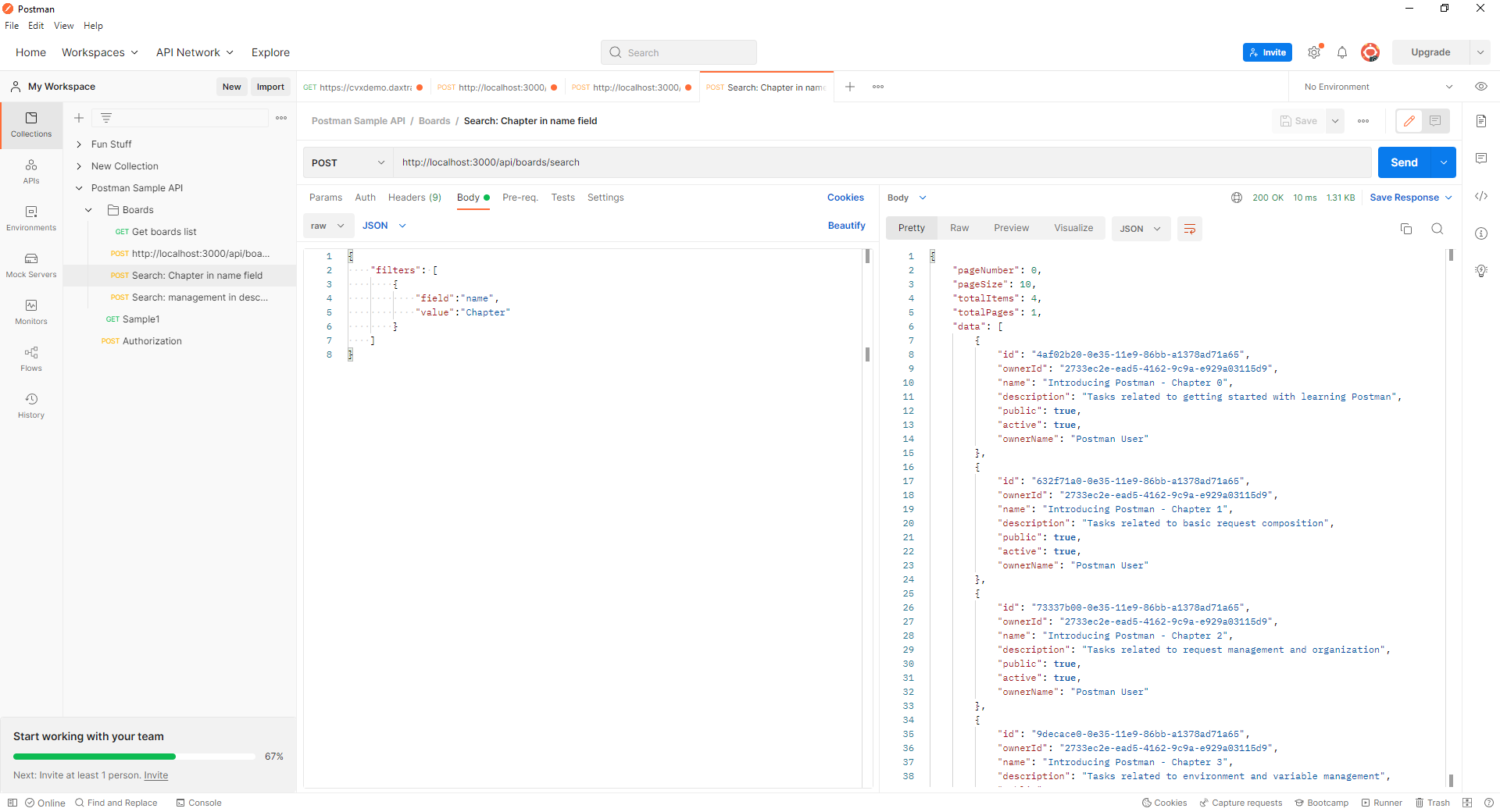Open the History sidebar panel
Screen dimensions: 1500x812
point(31,406)
